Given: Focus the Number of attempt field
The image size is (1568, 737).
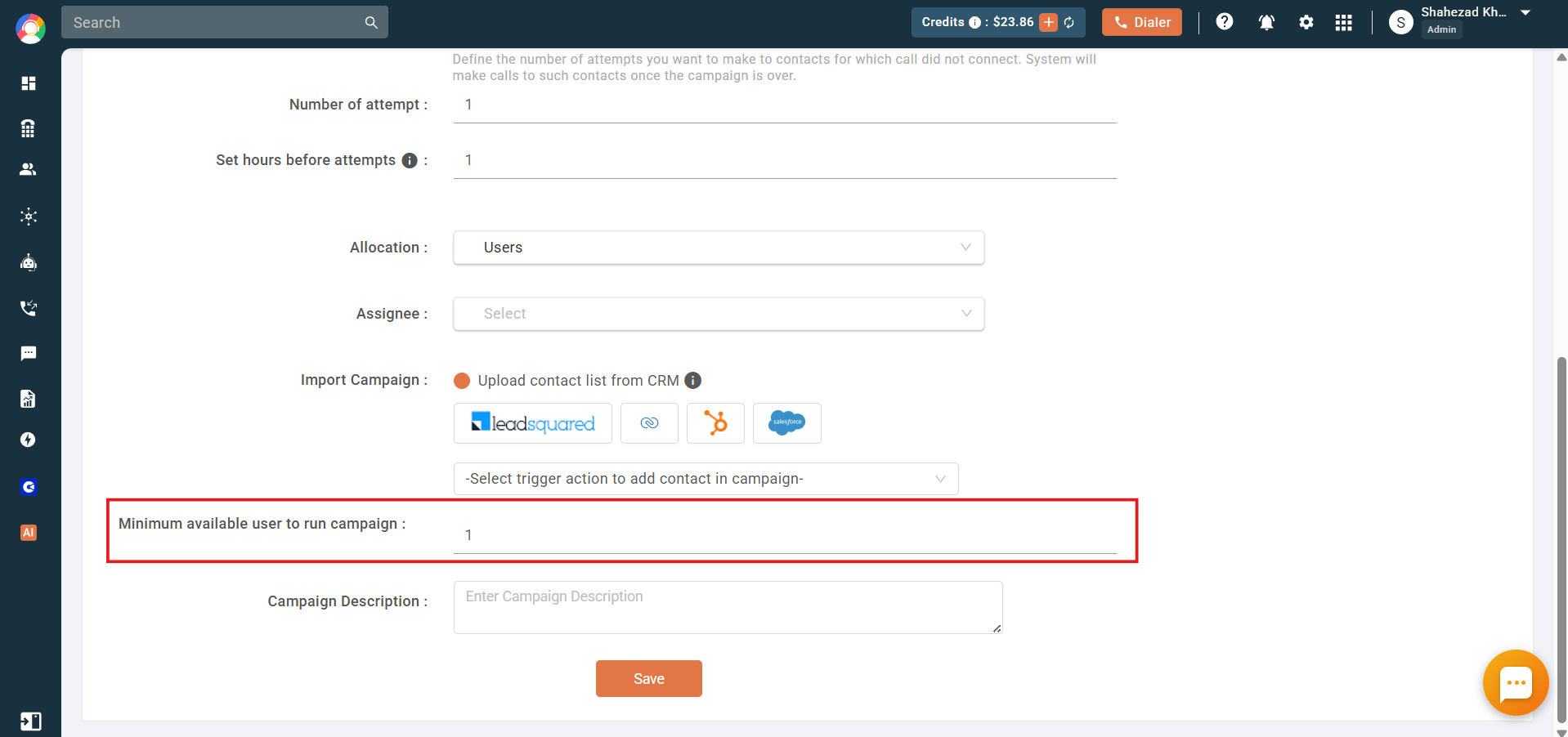Looking at the screenshot, I should click(x=785, y=105).
